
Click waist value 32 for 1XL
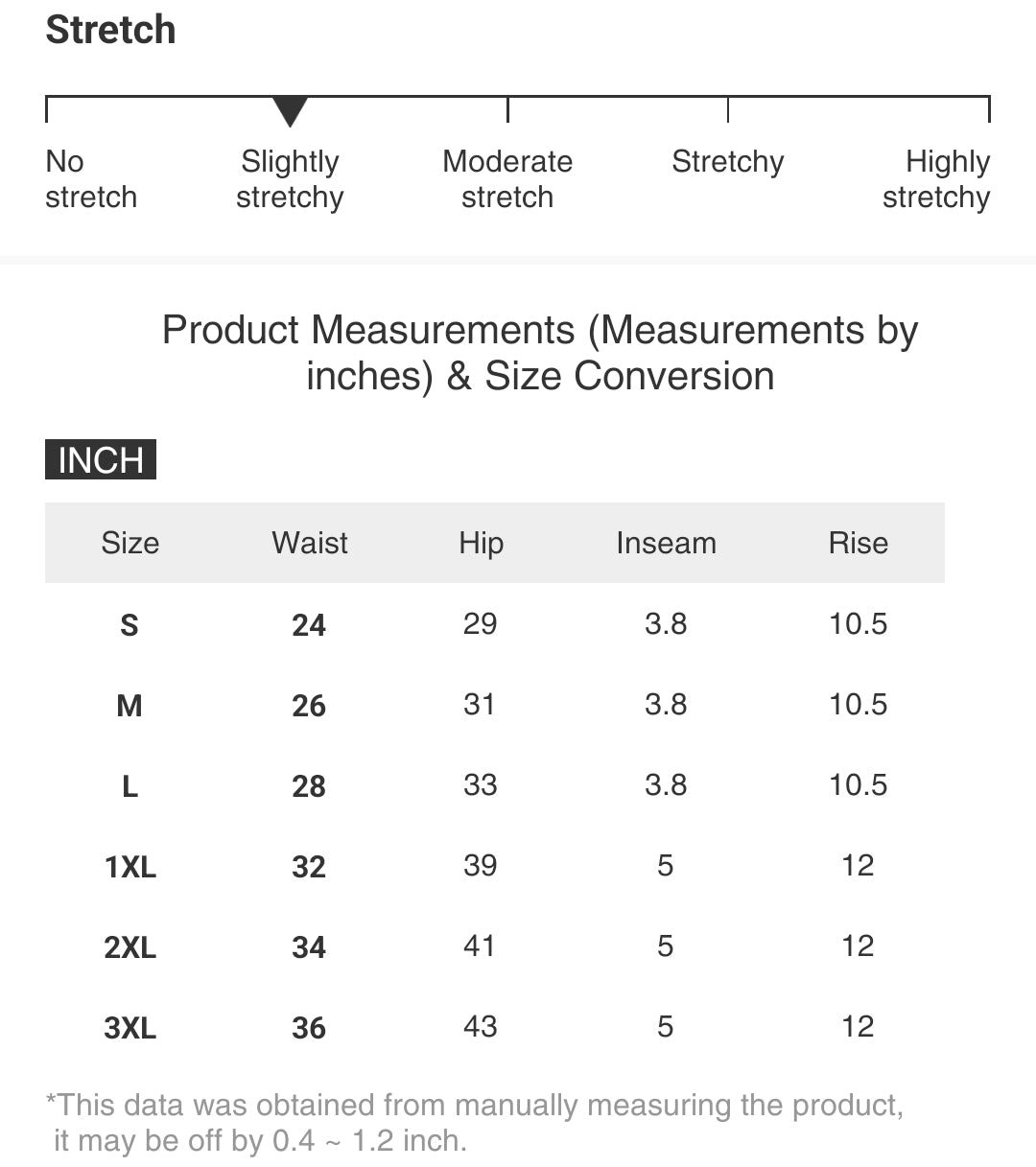[x=309, y=867]
